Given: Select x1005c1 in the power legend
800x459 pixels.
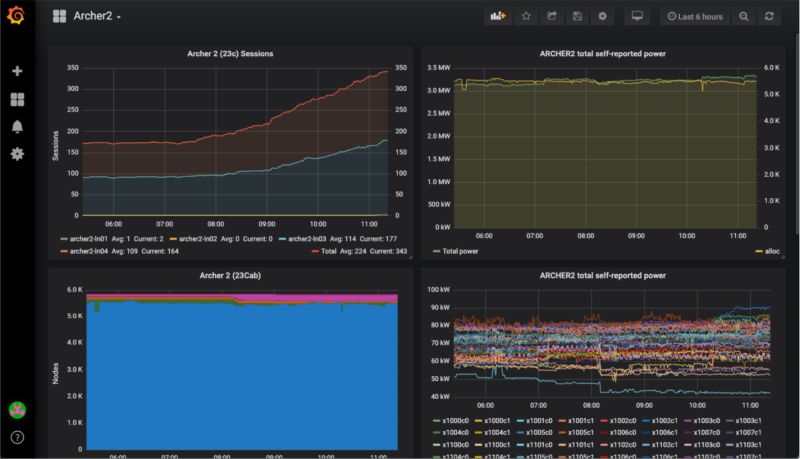Looking at the screenshot, I should pos(581,432).
